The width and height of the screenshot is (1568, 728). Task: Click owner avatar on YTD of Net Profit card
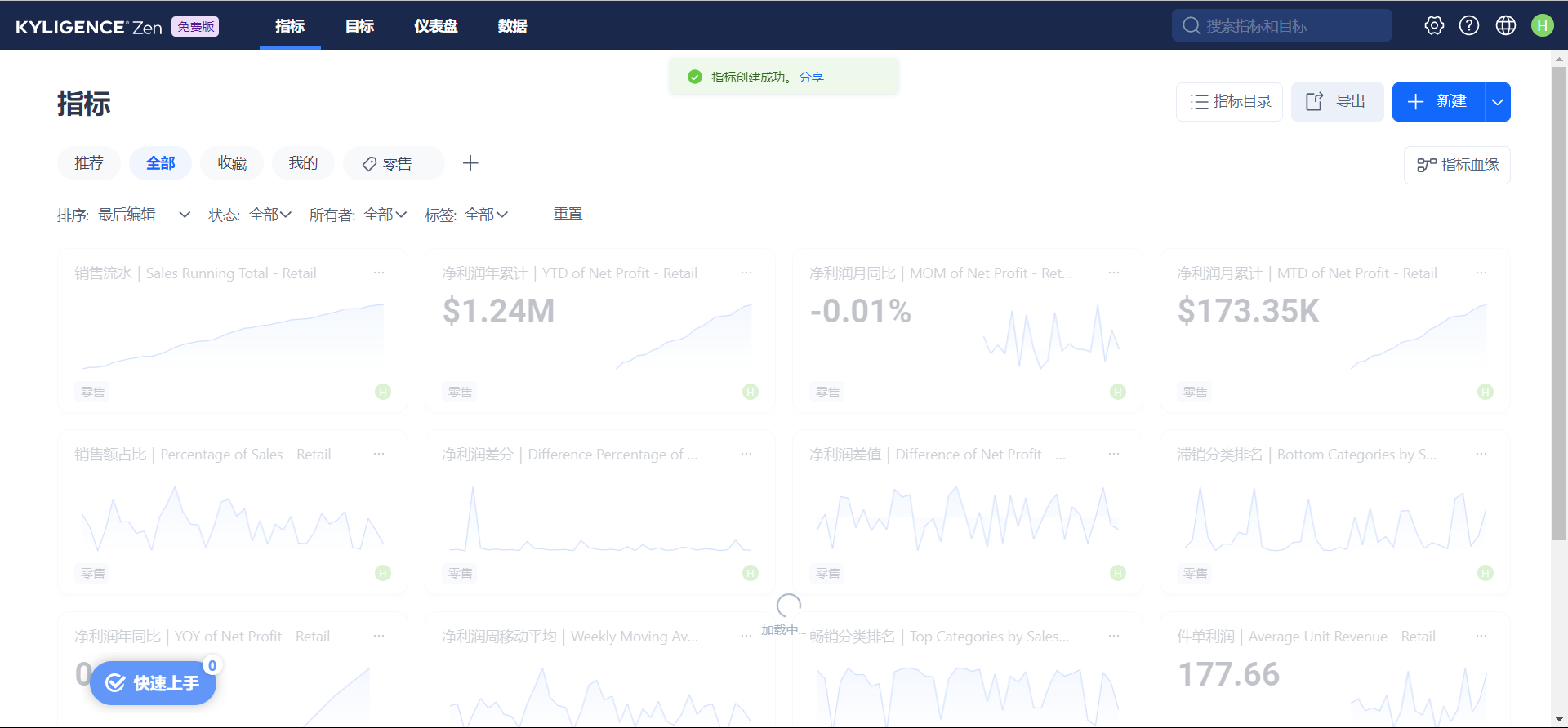(751, 392)
